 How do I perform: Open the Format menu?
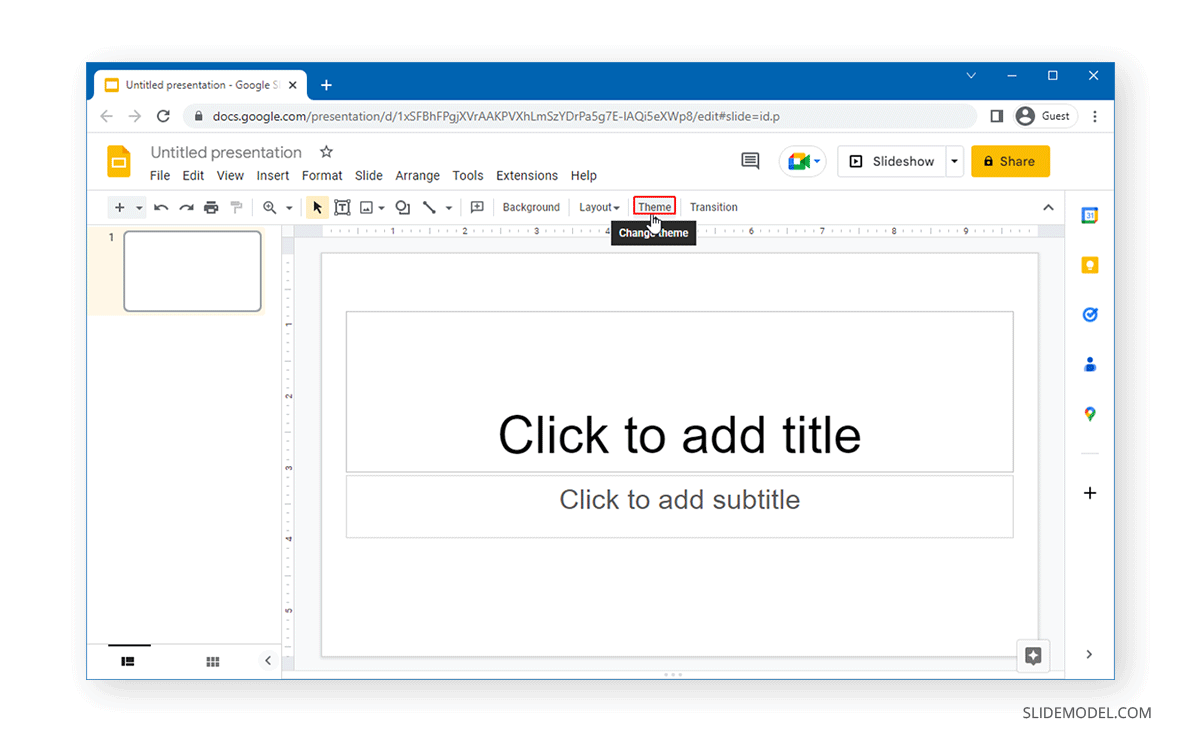click(321, 175)
